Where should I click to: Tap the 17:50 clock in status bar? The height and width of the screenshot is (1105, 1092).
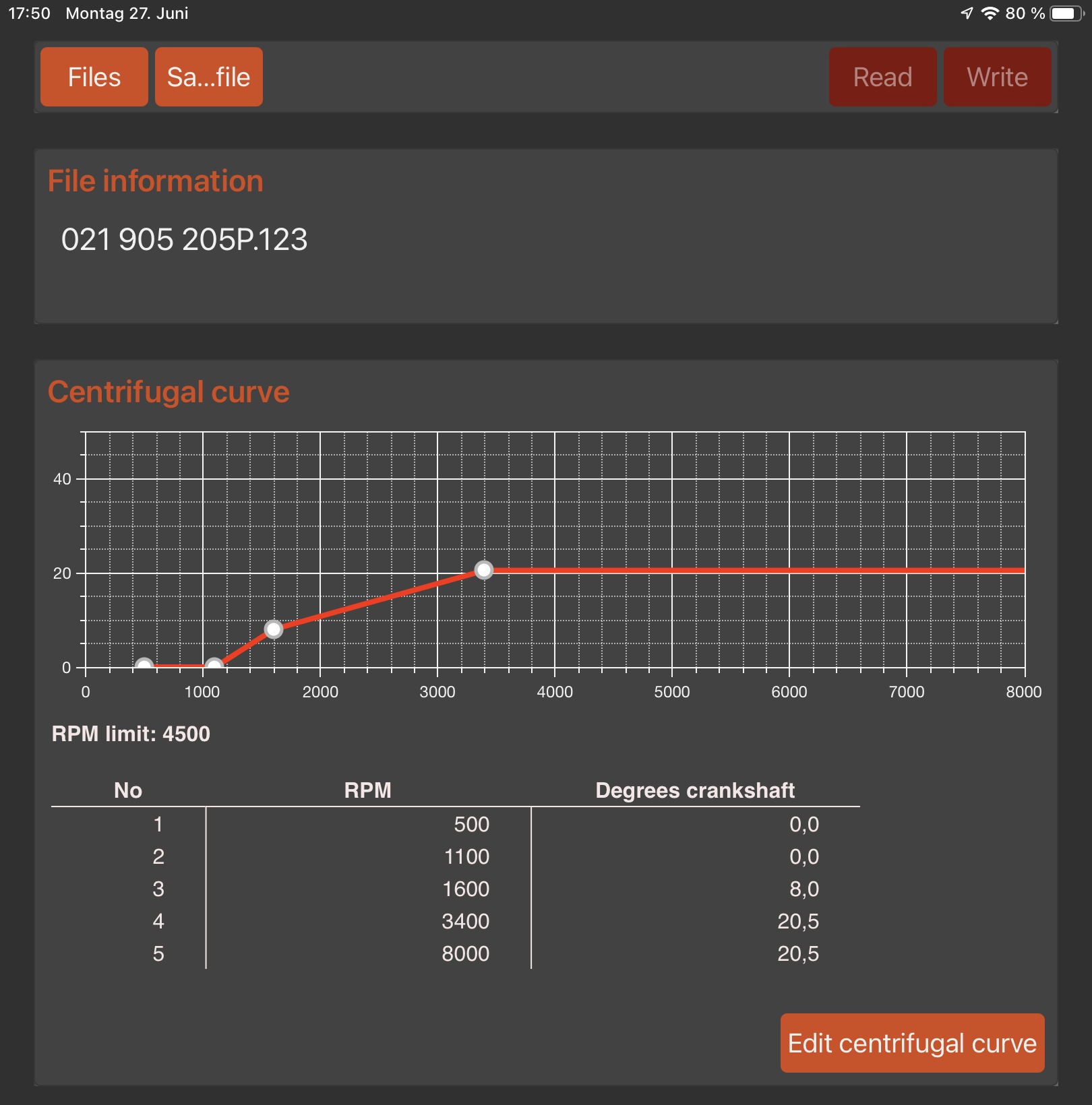[x=29, y=13]
